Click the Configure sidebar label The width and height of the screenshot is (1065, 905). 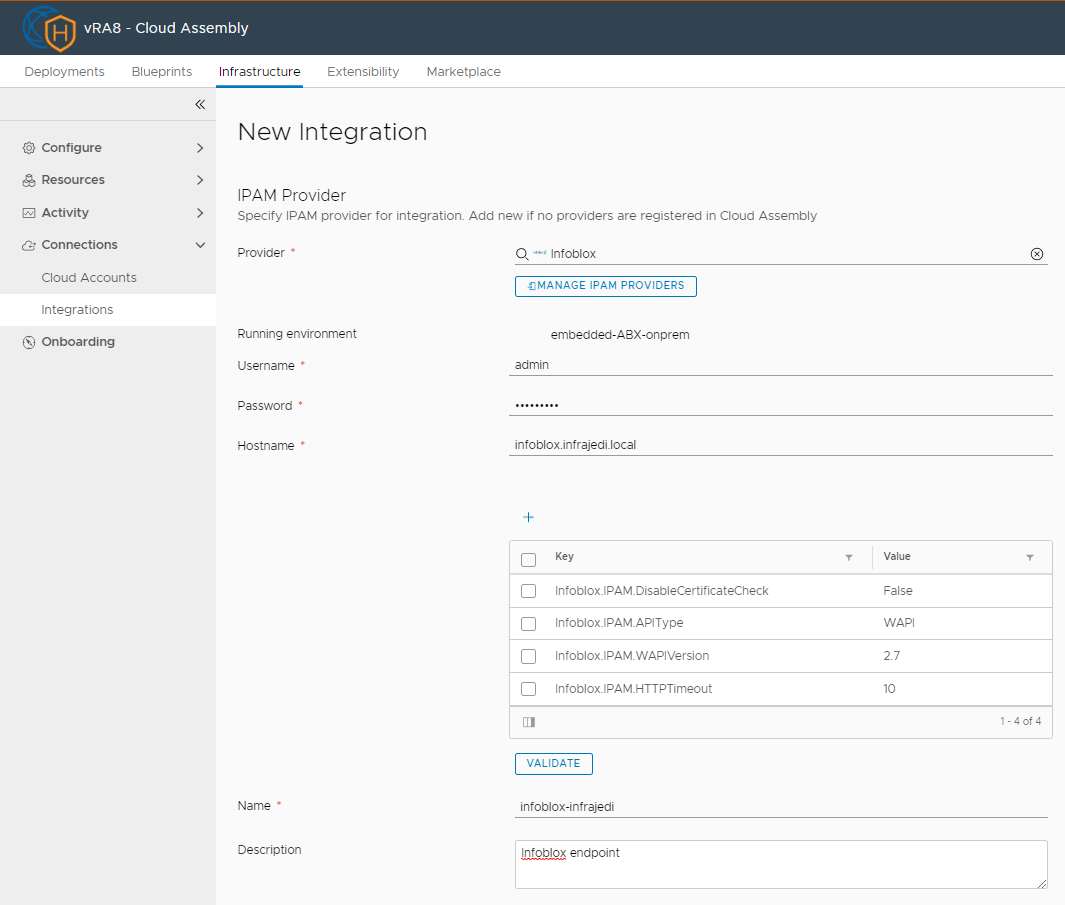pos(71,148)
